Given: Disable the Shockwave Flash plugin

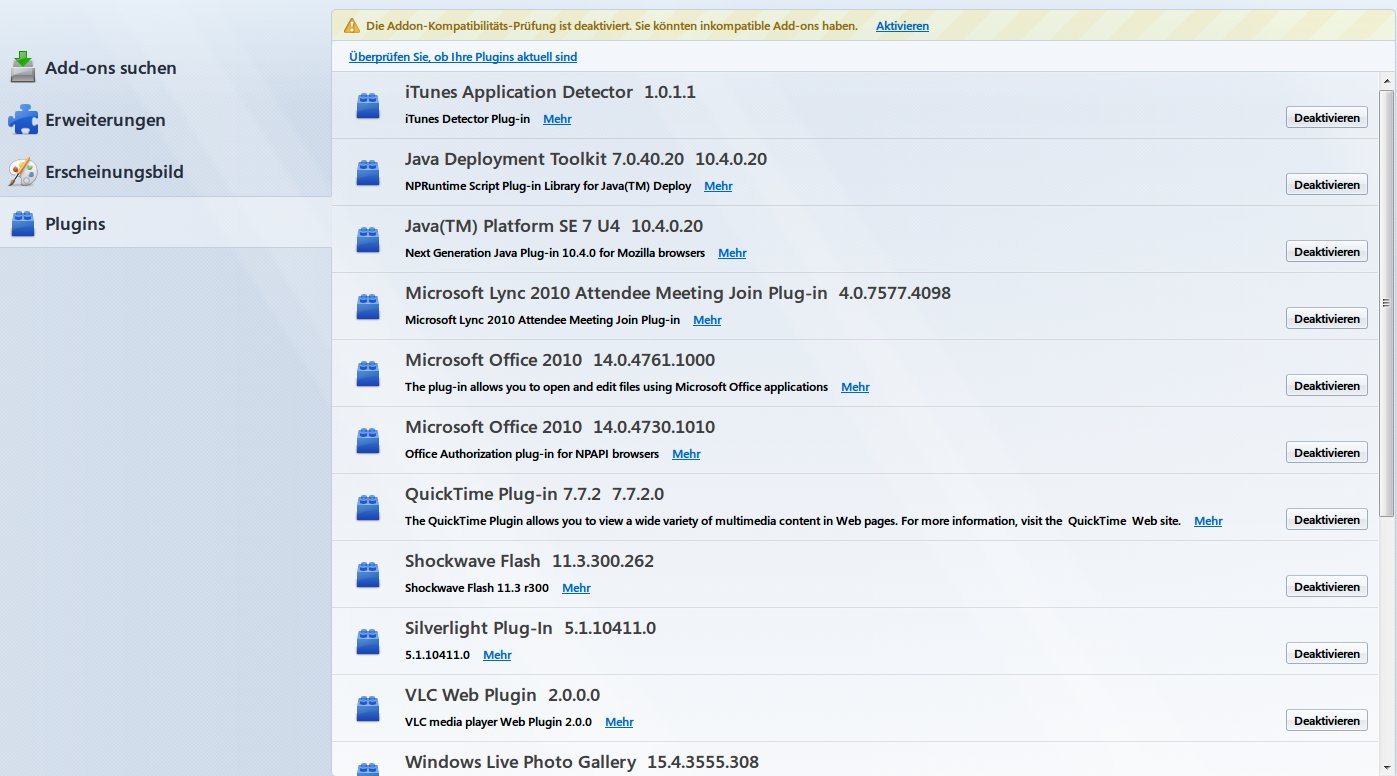Looking at the screenshot, I should pos(1326,586).
